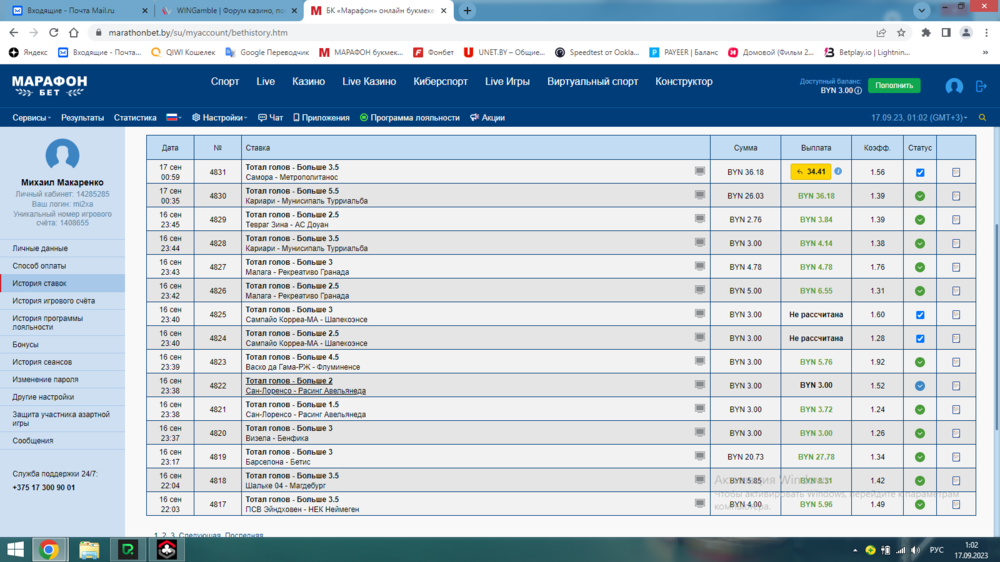The width and height of the screenshot is (1000, 562).
Task: Expand the Сервисы dropdown menu
Action: [32, 117]
